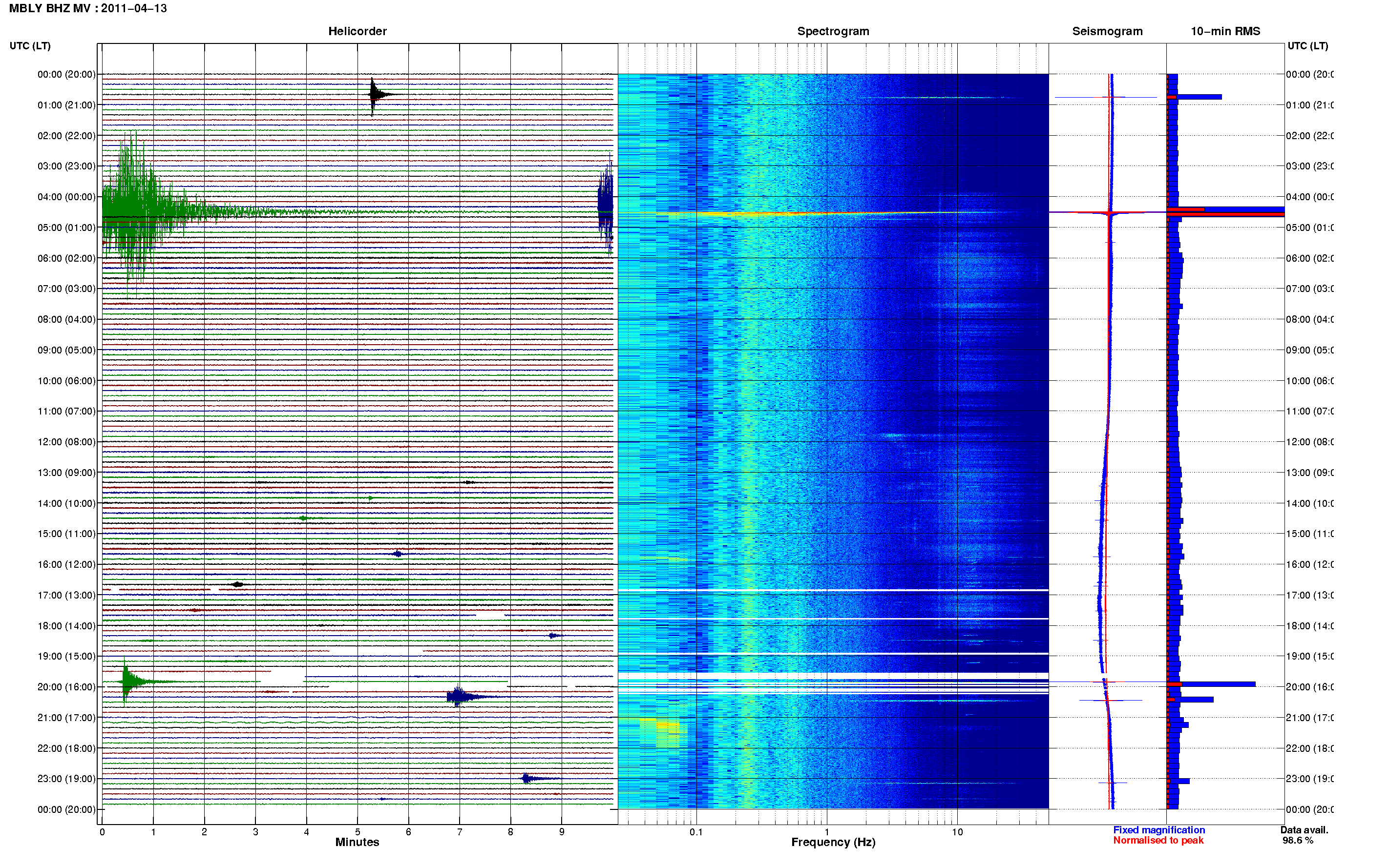This screenshot has height=868, width=1389.
Task: Click the Fixed magnification legend entry
Action: point(1159,831)
